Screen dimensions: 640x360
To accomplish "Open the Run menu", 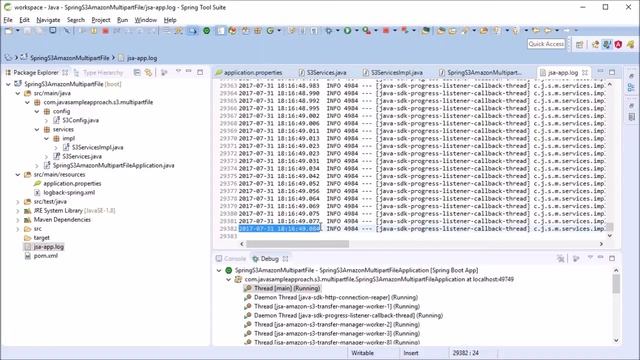I will [x=122, y=20].
